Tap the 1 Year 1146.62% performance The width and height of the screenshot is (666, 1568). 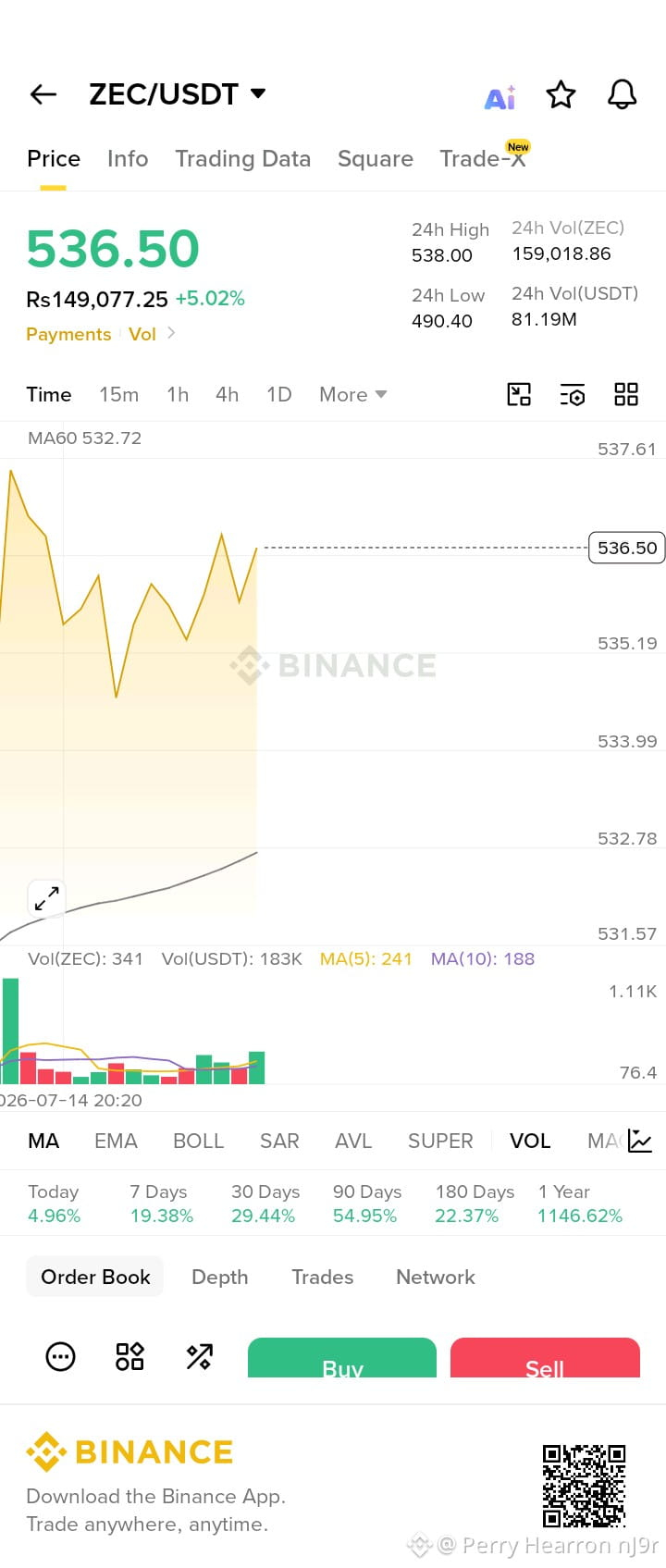580,1204
